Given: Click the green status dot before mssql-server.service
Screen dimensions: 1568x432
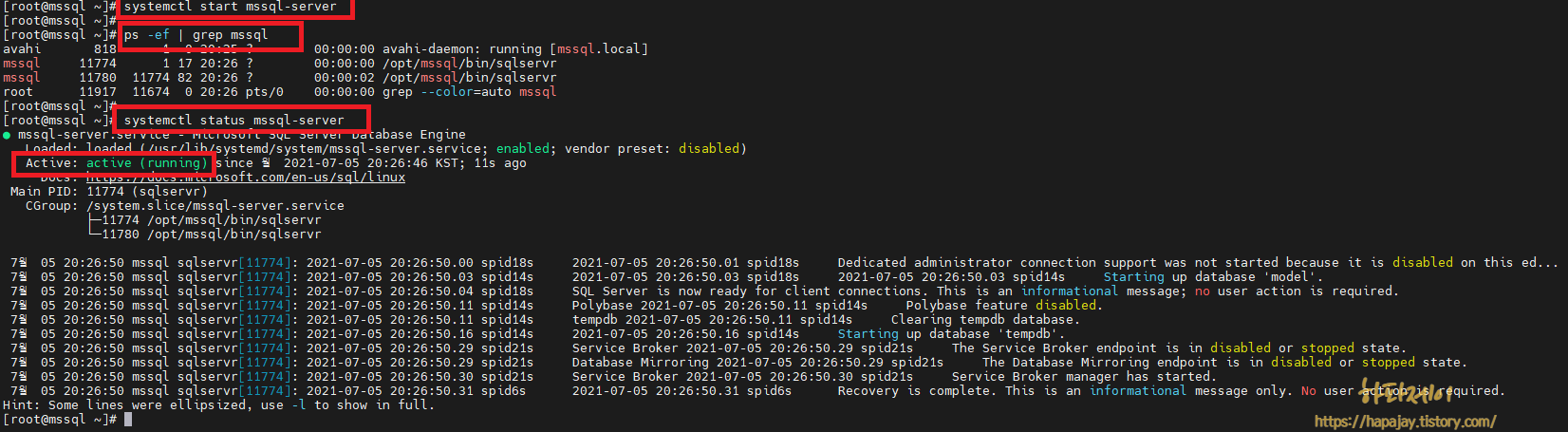Looking at the screenshot, I should 7,135.
